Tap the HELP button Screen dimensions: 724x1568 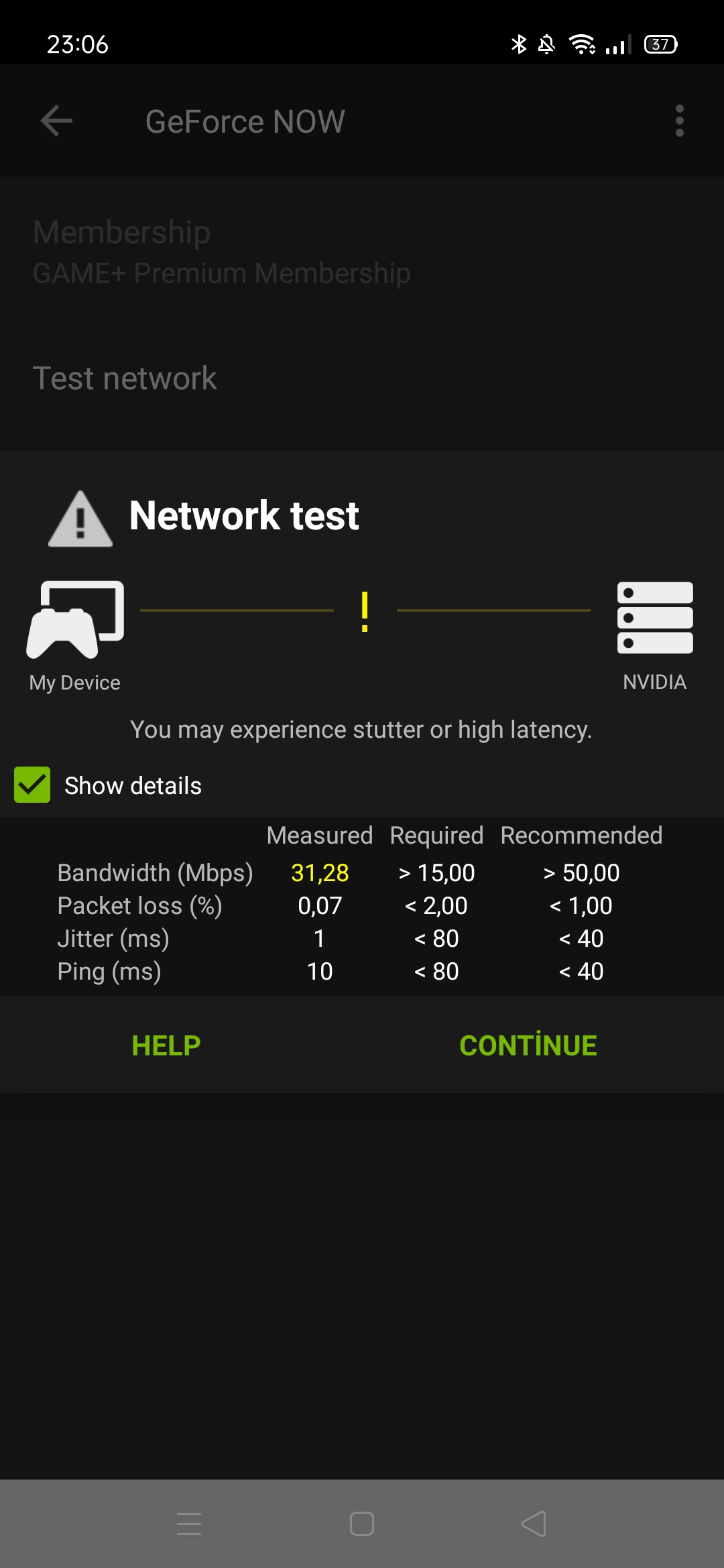pos(166,1045)
